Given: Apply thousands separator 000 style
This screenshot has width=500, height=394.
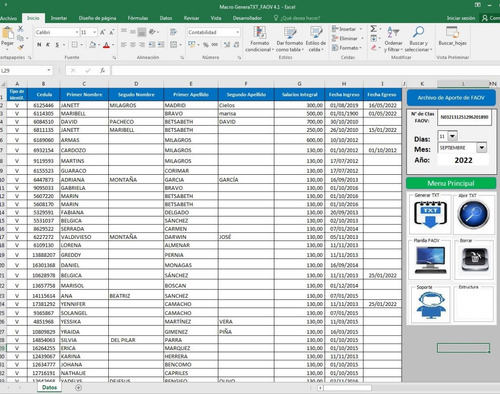Looking at the screenshot, I should coord(215,45).
